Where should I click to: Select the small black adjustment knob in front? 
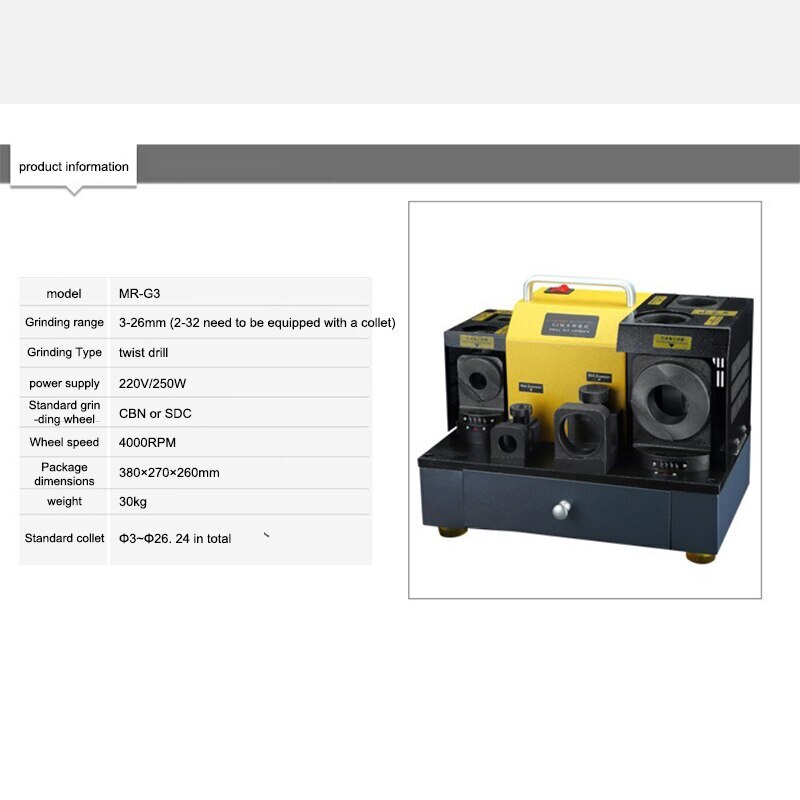click(x=521, y=410)
